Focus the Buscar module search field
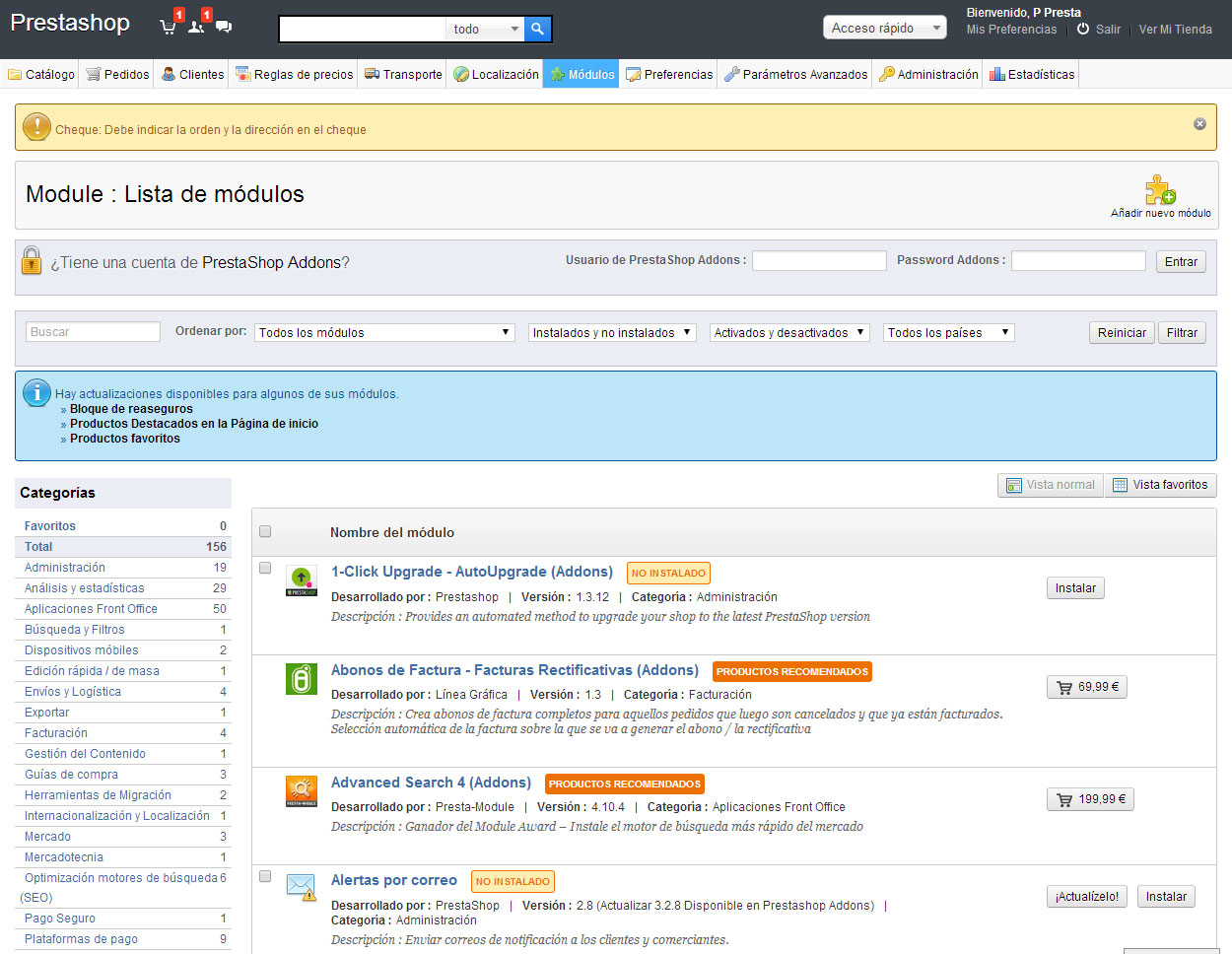This screenshot has width=1232, height=954. (x=93, y=331)
